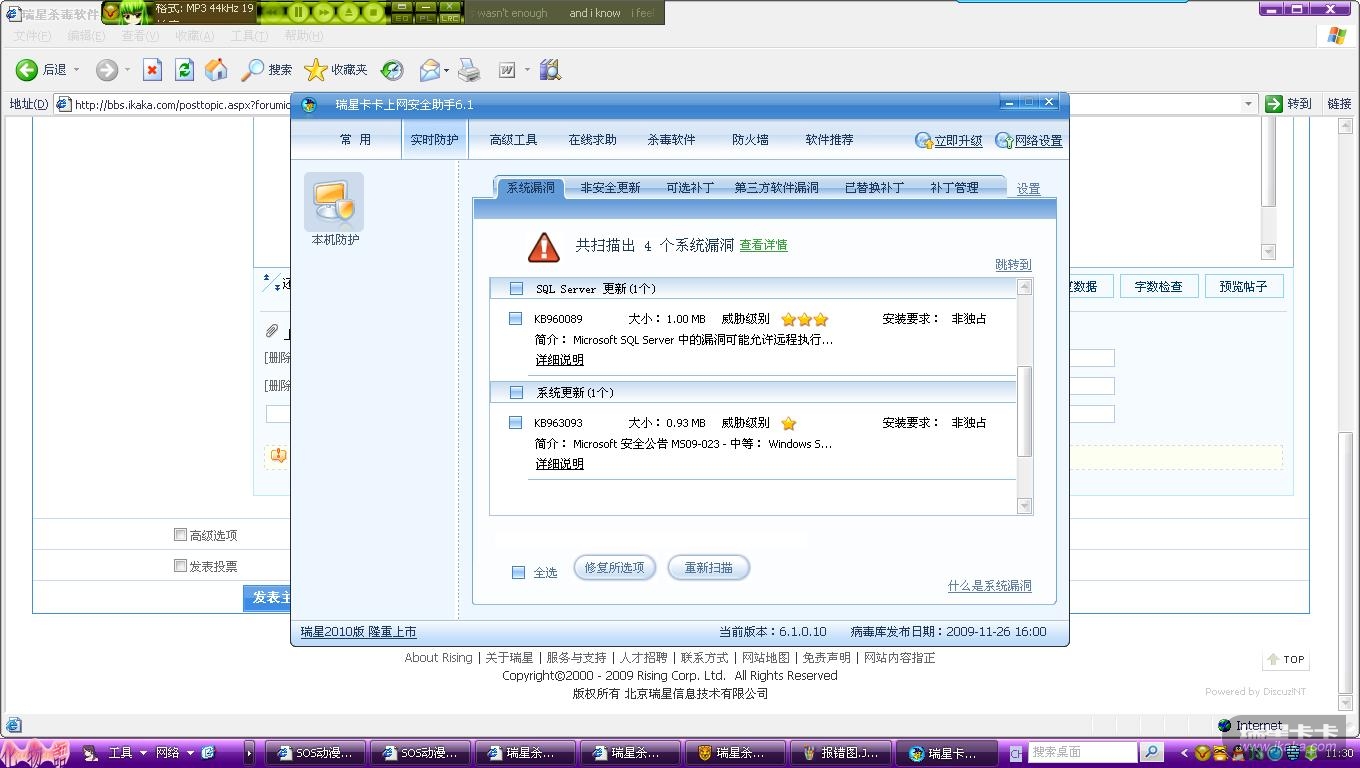The image size is (1360, 768).
Task: Open the IE History icon
Action: [x=392, y=70]
